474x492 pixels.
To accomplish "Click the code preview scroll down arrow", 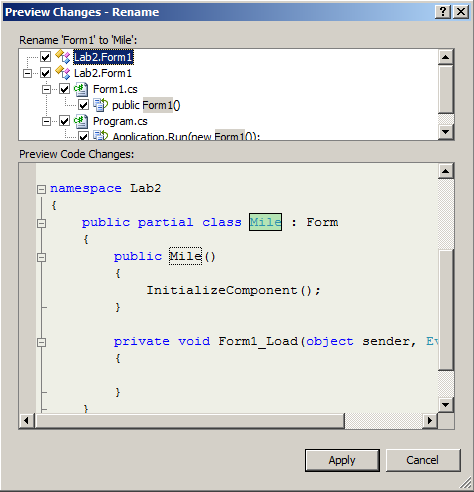I will pos(446,405).
